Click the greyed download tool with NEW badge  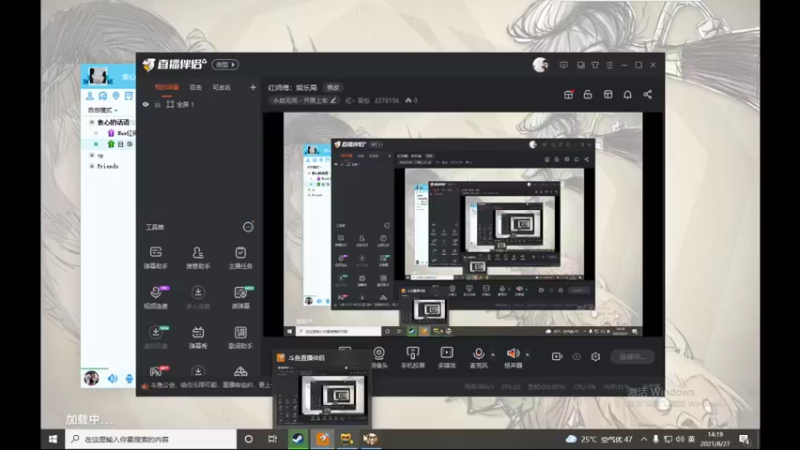coord(156,337)
